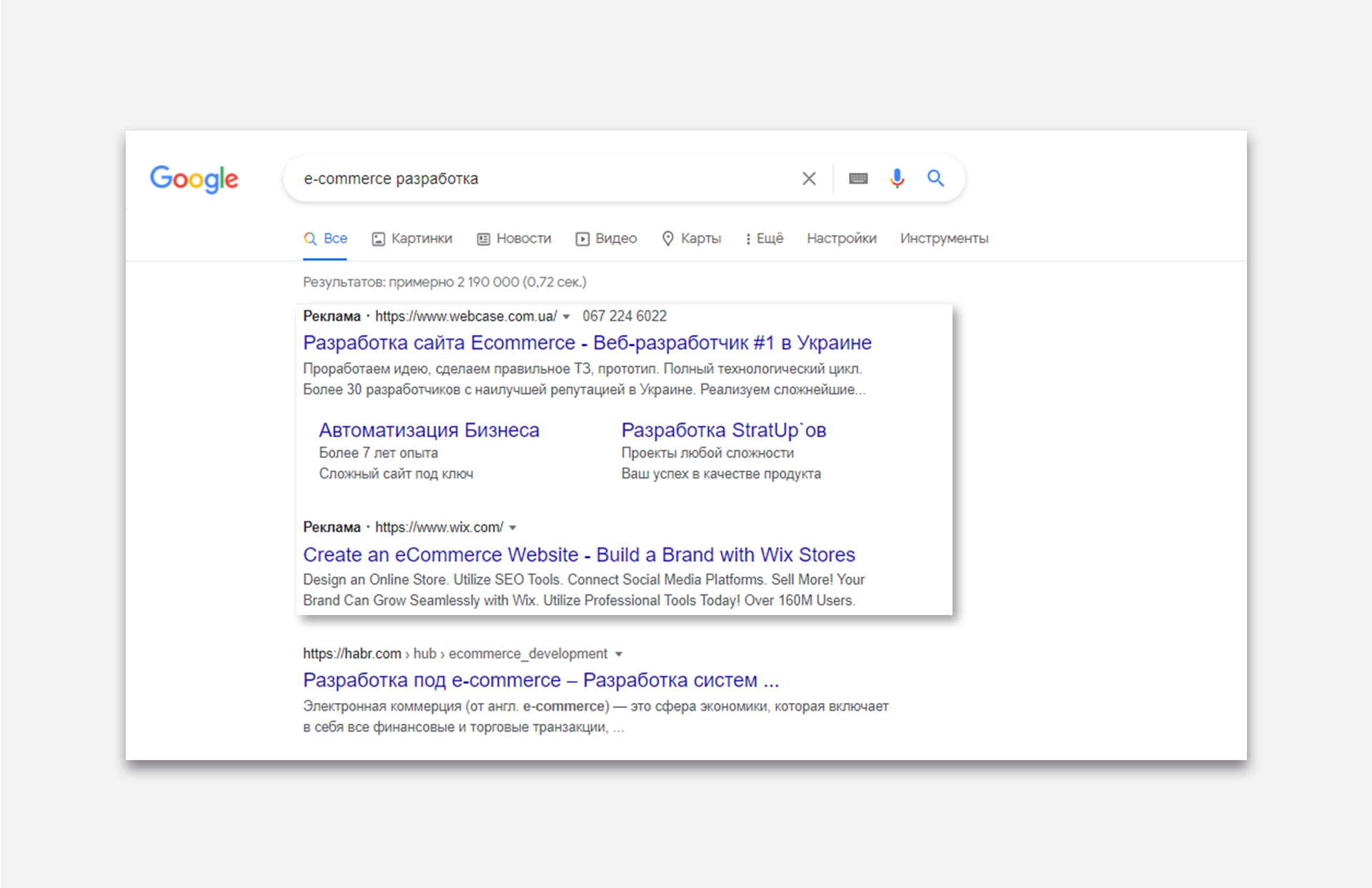The width and height of the screenshot is (1372, 888).
Task: Open the Картинки images tab
Action: pos(412,239)
